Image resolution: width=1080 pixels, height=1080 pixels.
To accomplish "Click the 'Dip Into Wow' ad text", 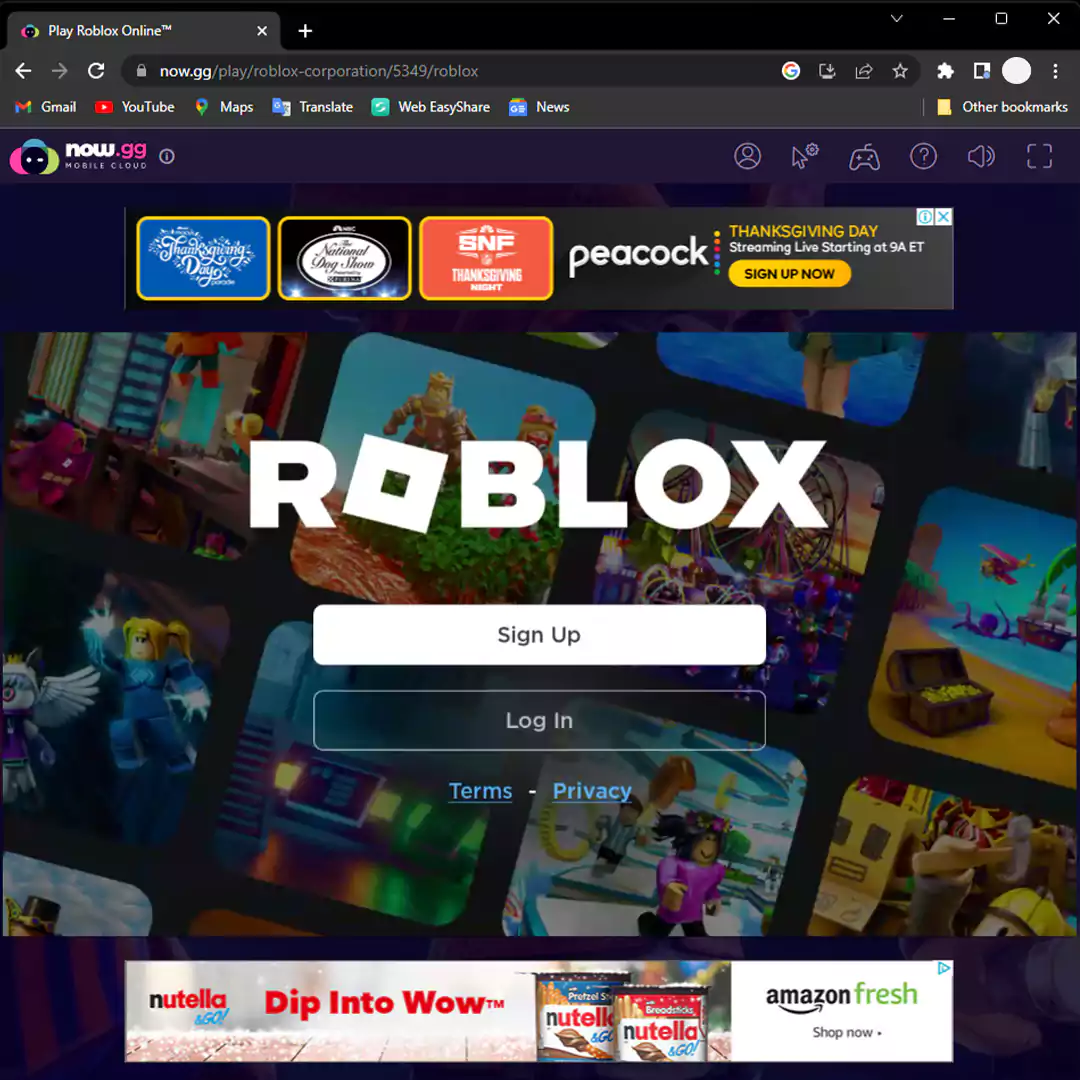I will pyautogui.click(x=384, y=1003).
